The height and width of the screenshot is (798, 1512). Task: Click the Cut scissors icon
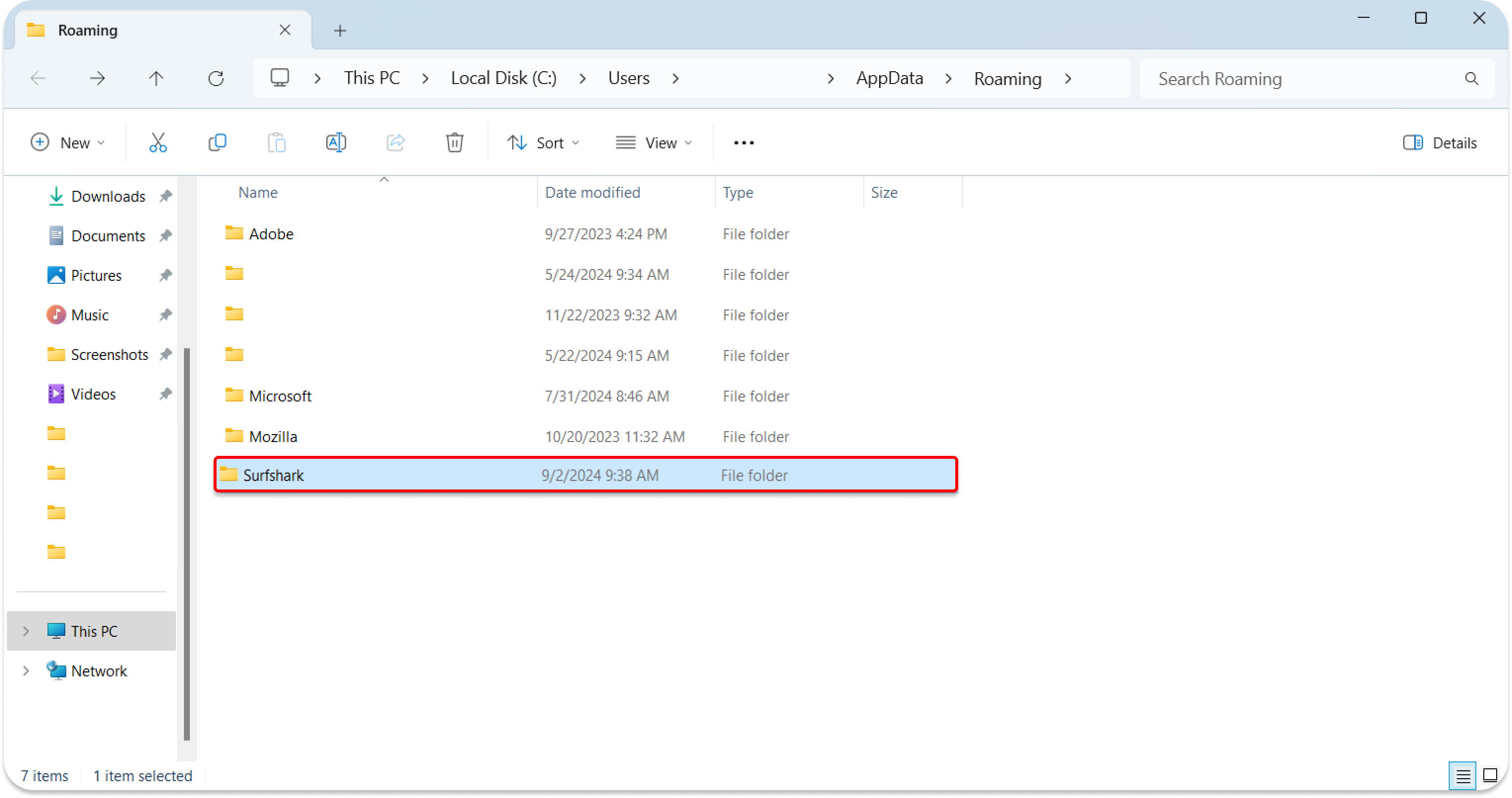point(158,142)
